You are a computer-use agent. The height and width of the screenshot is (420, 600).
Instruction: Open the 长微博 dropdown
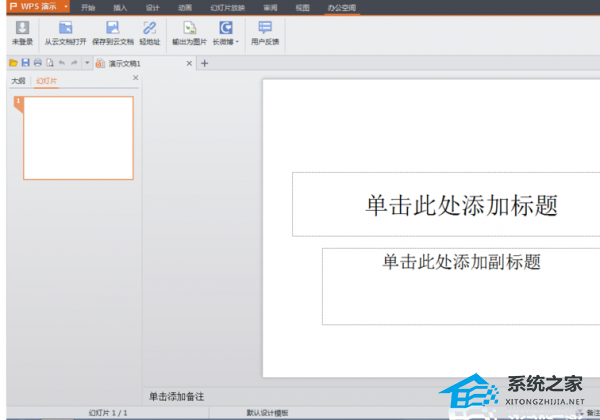(226, 33)
